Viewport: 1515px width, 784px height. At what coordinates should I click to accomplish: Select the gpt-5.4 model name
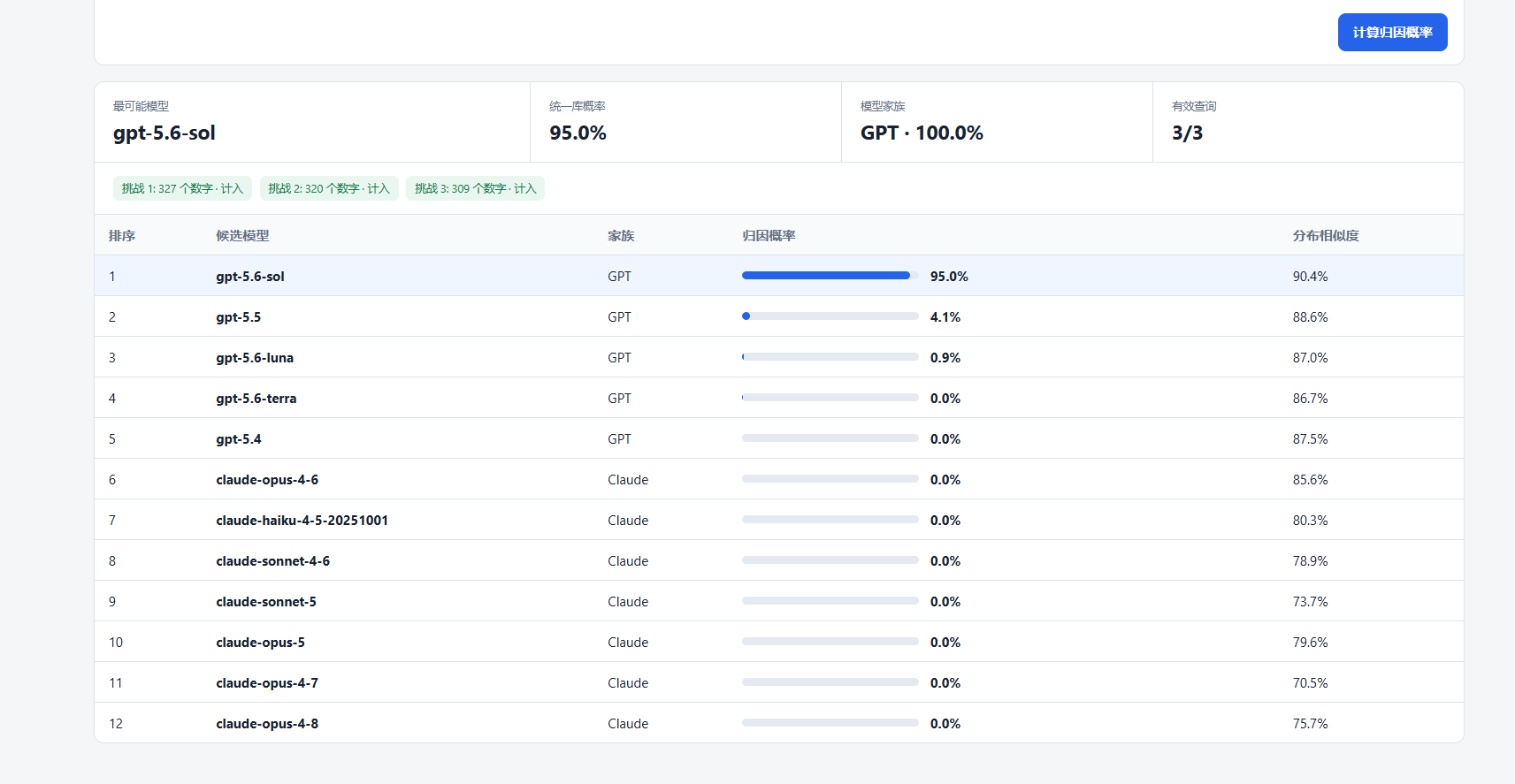(x=239, y=439)
